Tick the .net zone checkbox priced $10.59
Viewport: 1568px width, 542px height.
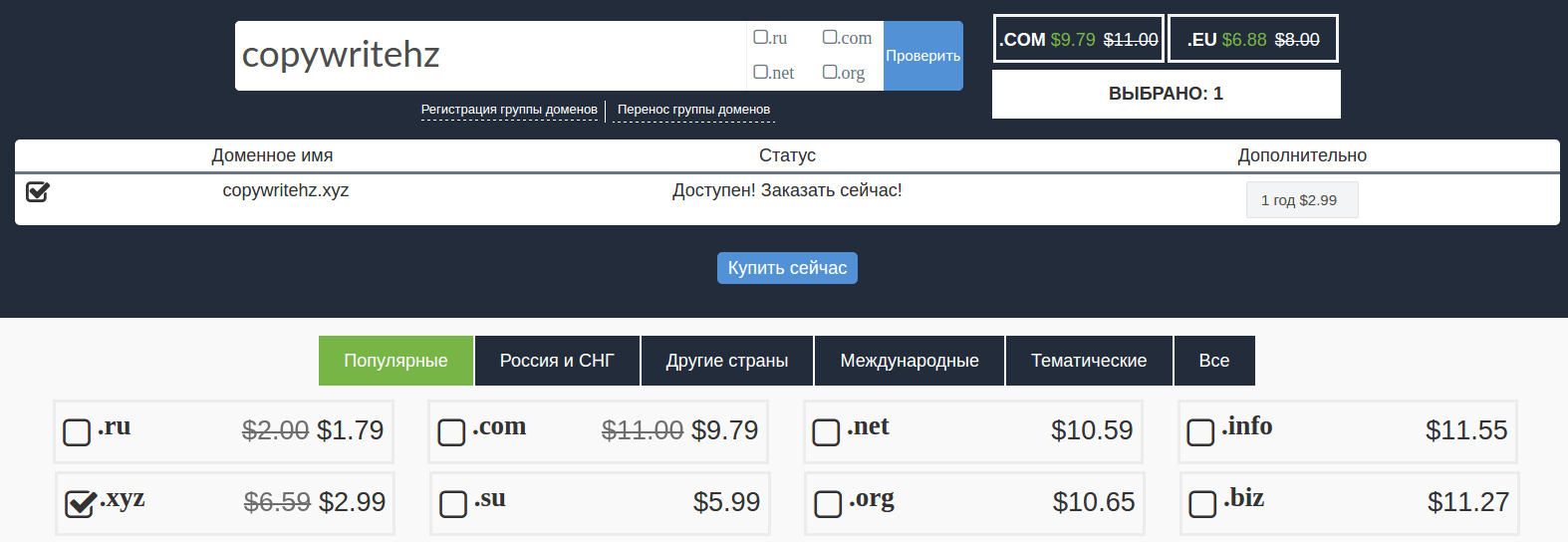pos(826,432)
